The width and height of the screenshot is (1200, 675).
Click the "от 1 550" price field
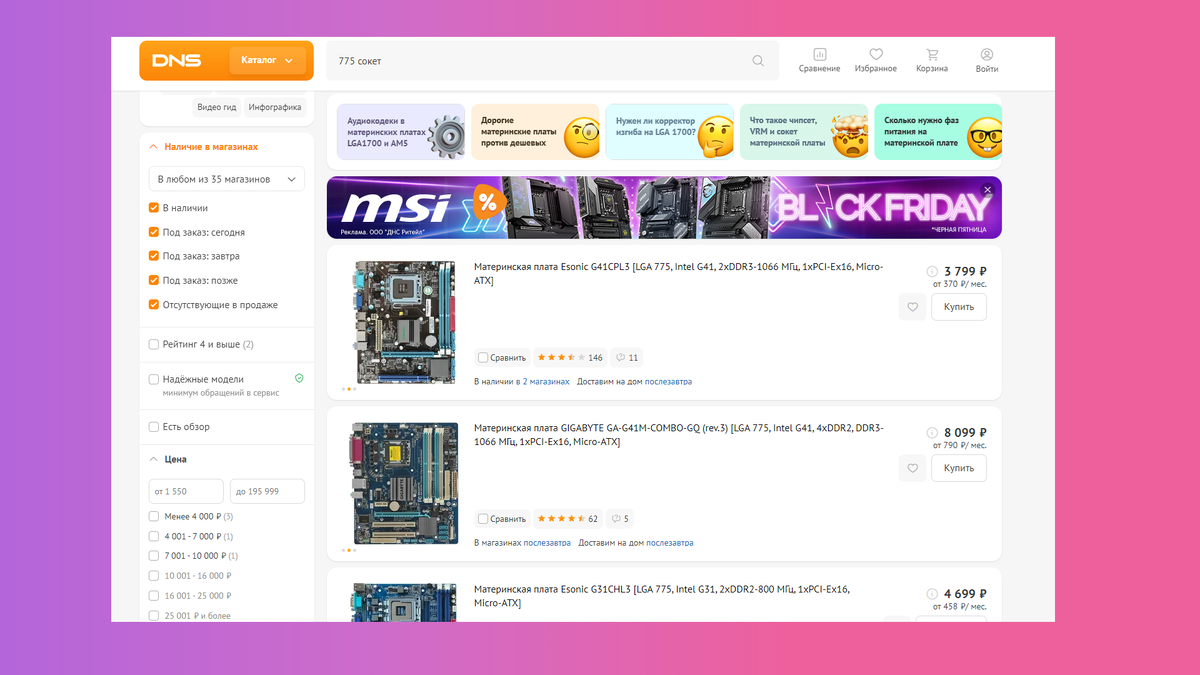pyautogui.click(x=187, y=491)
